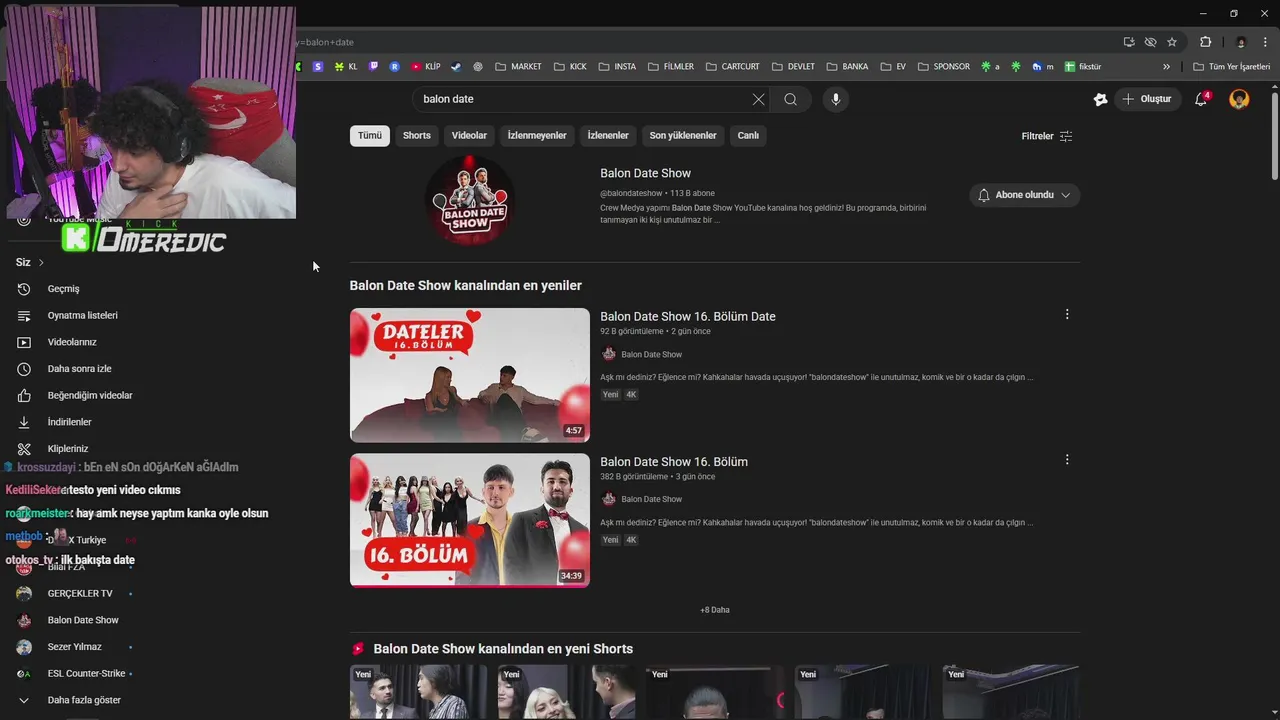Open the three-dot menu for the 34:39 video
Image resolution: width=1280 pixels, height=720 pixels.
click(x=1067, y=460)
